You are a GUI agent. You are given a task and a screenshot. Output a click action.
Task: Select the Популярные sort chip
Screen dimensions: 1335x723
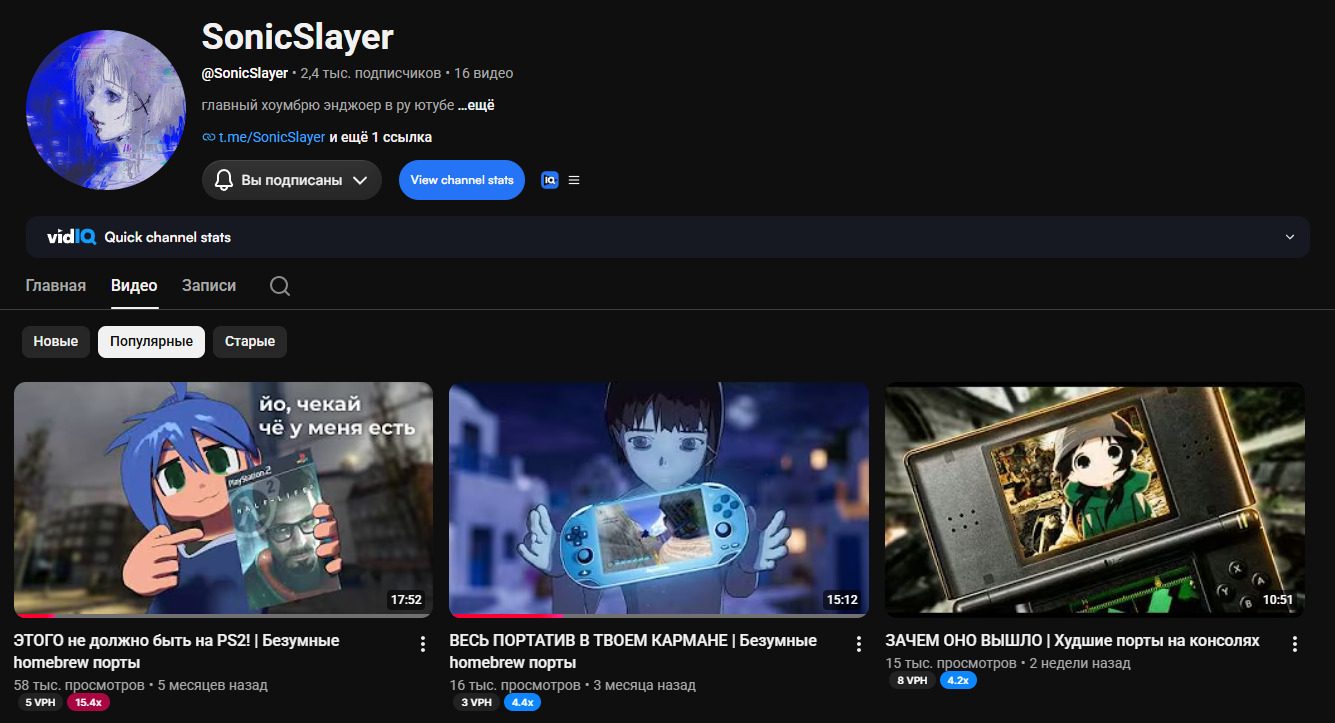coord(152,342)
